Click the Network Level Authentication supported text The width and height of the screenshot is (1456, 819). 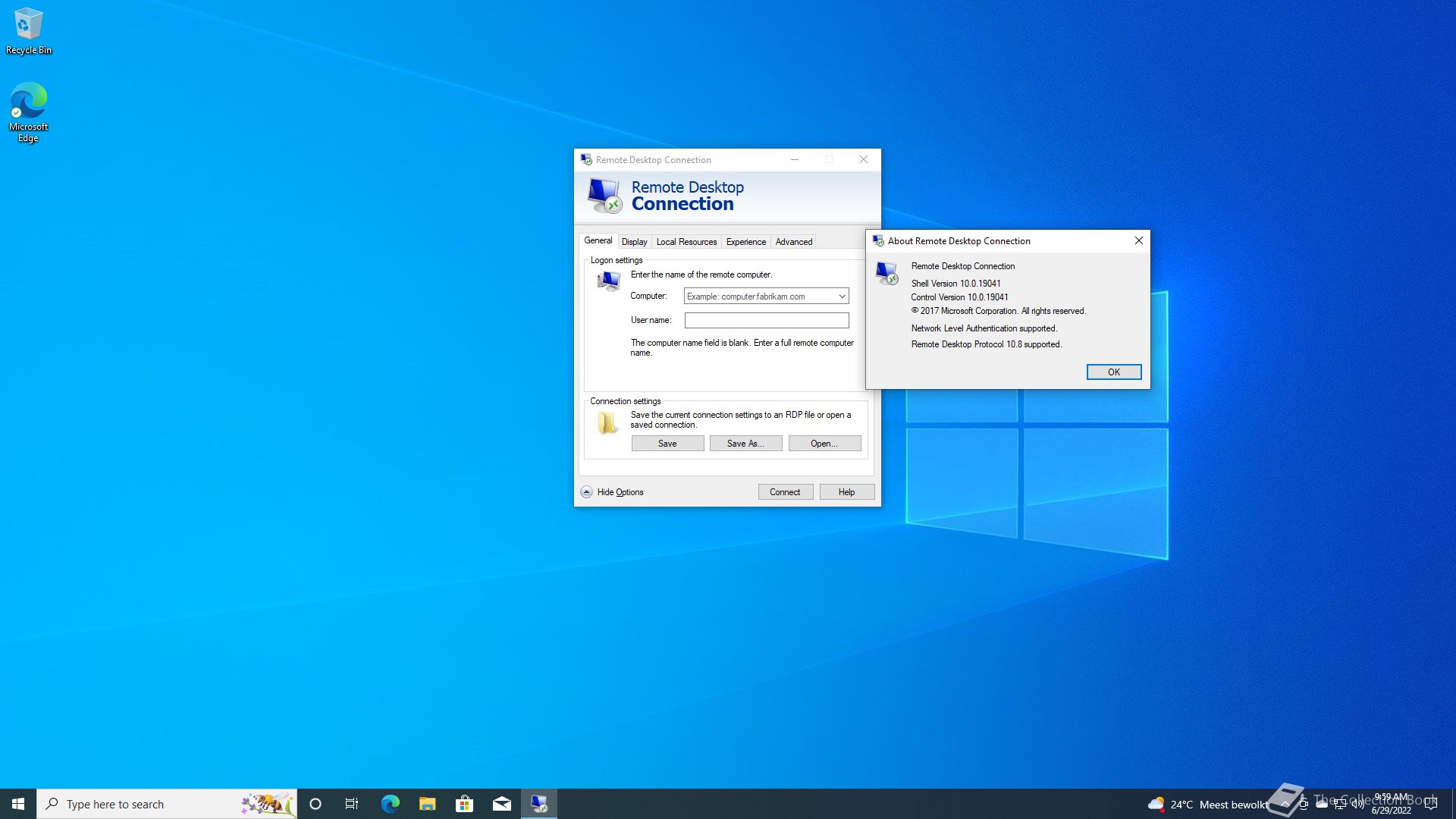(x=984, y=328)
